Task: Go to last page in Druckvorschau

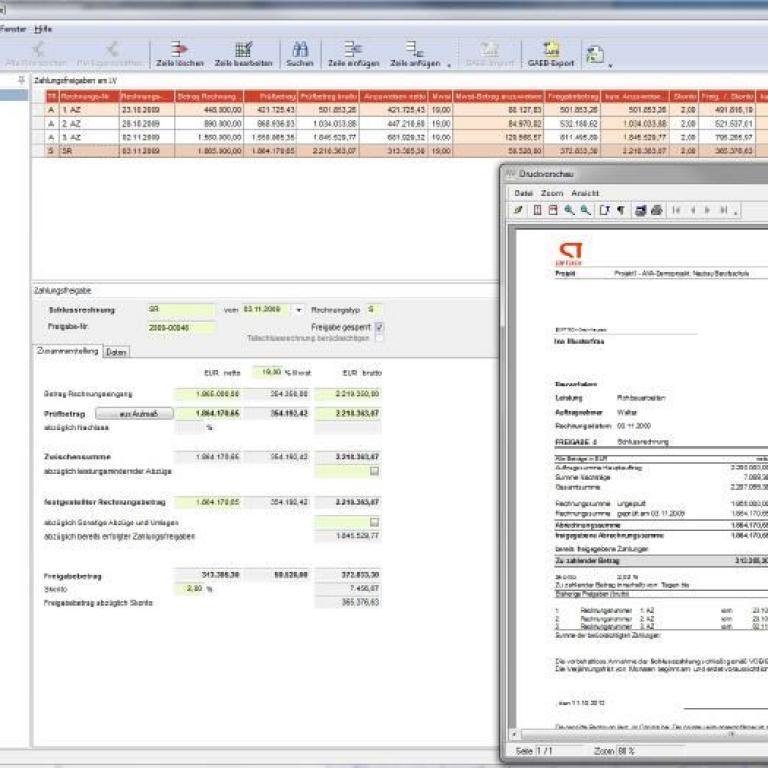Action: (723, 210)
